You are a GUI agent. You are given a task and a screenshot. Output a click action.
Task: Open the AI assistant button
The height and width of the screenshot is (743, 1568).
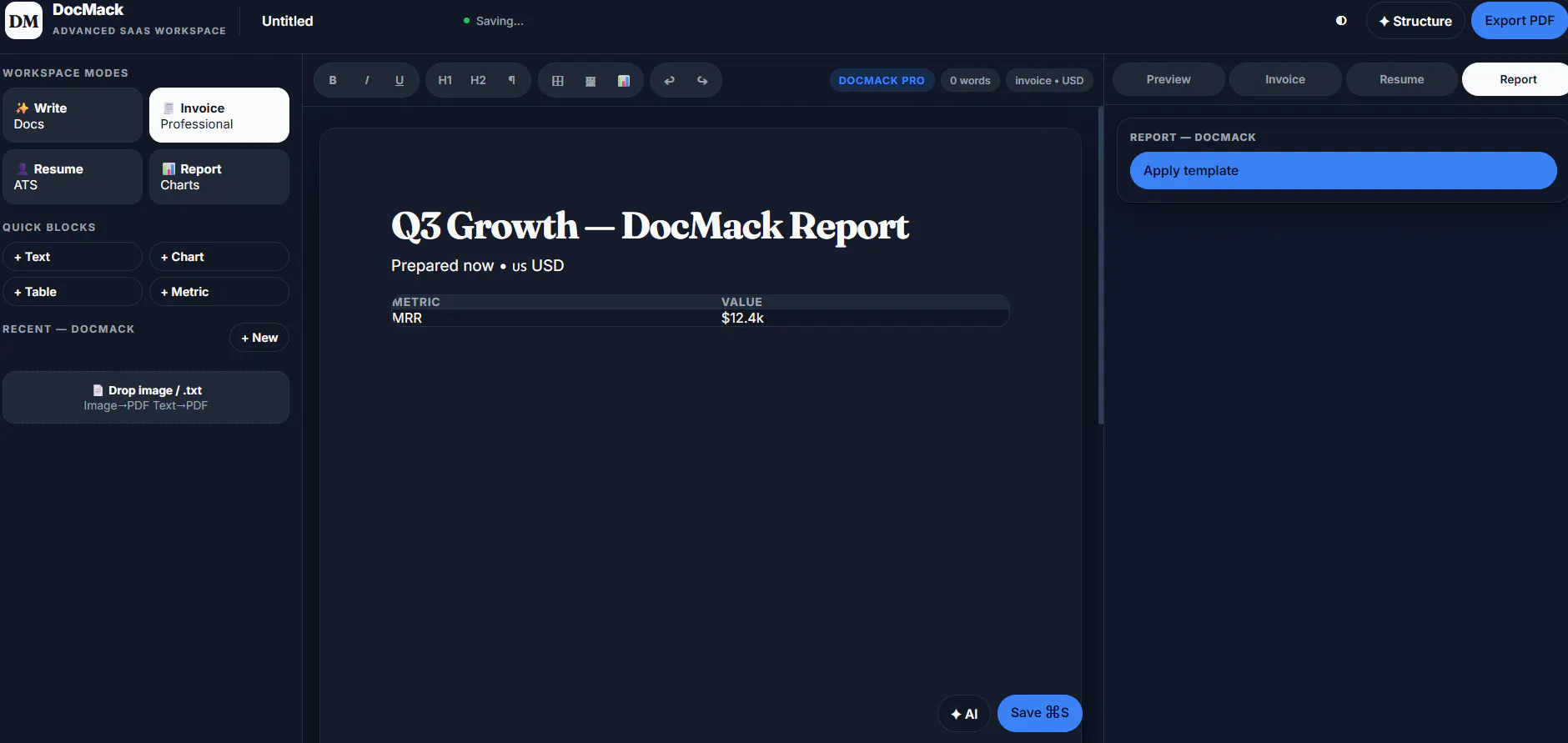click(x=964, y=714)
